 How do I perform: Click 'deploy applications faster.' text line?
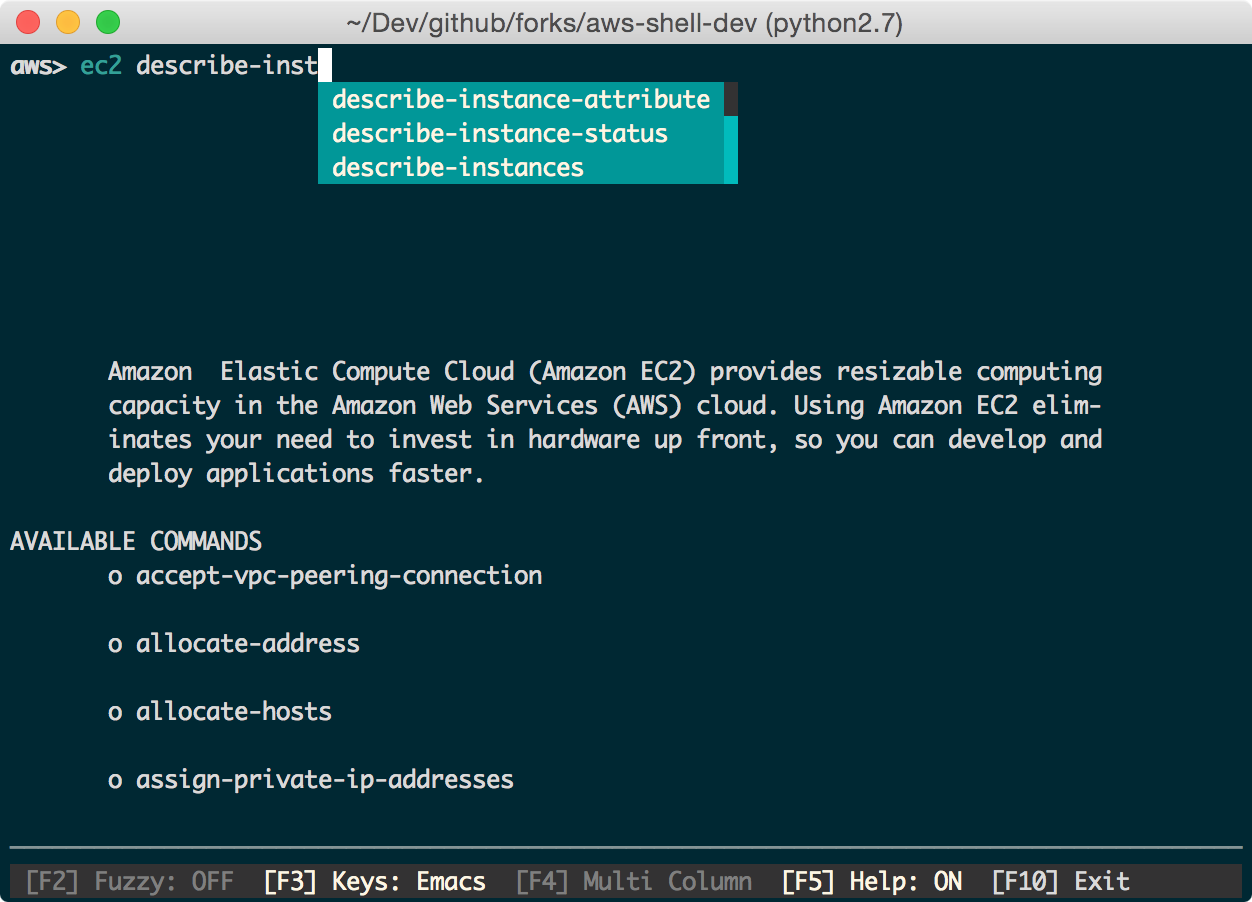[296, 474]
